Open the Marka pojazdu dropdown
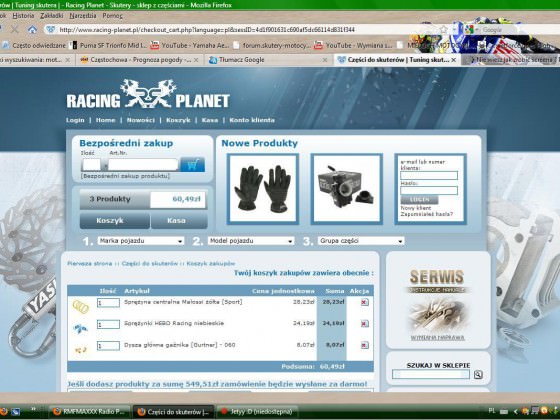 tap(141, 241)
